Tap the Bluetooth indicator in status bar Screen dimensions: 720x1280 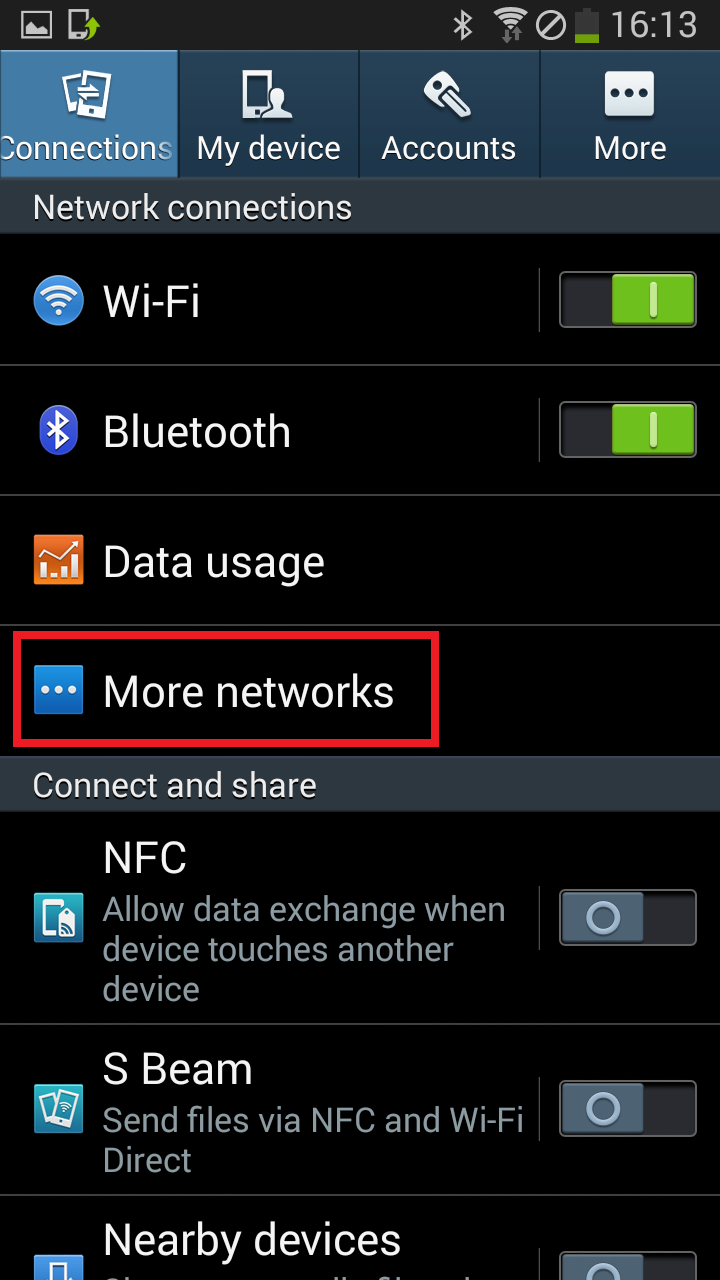(462, 24)
